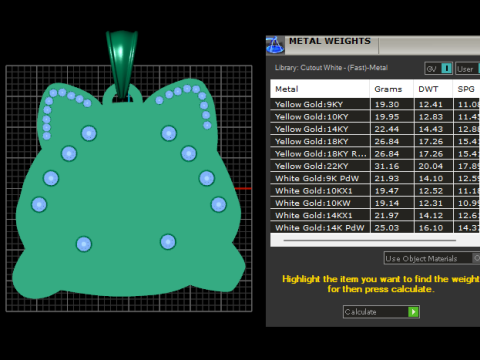Click the 25.03 grams value

[387, 228]
